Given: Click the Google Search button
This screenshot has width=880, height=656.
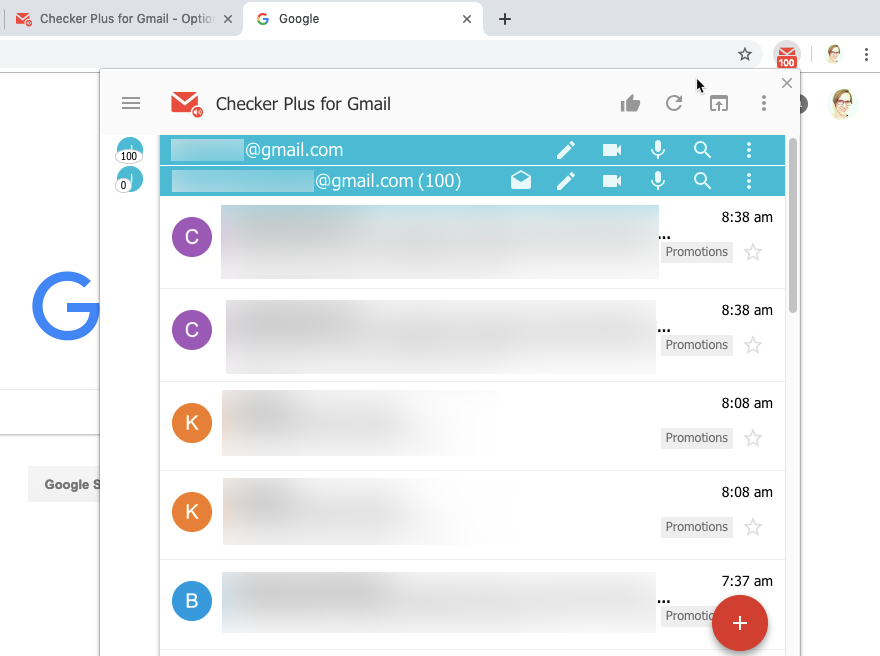Looking at the screenshot, I should pyautogui.click(x=72, y=484).
